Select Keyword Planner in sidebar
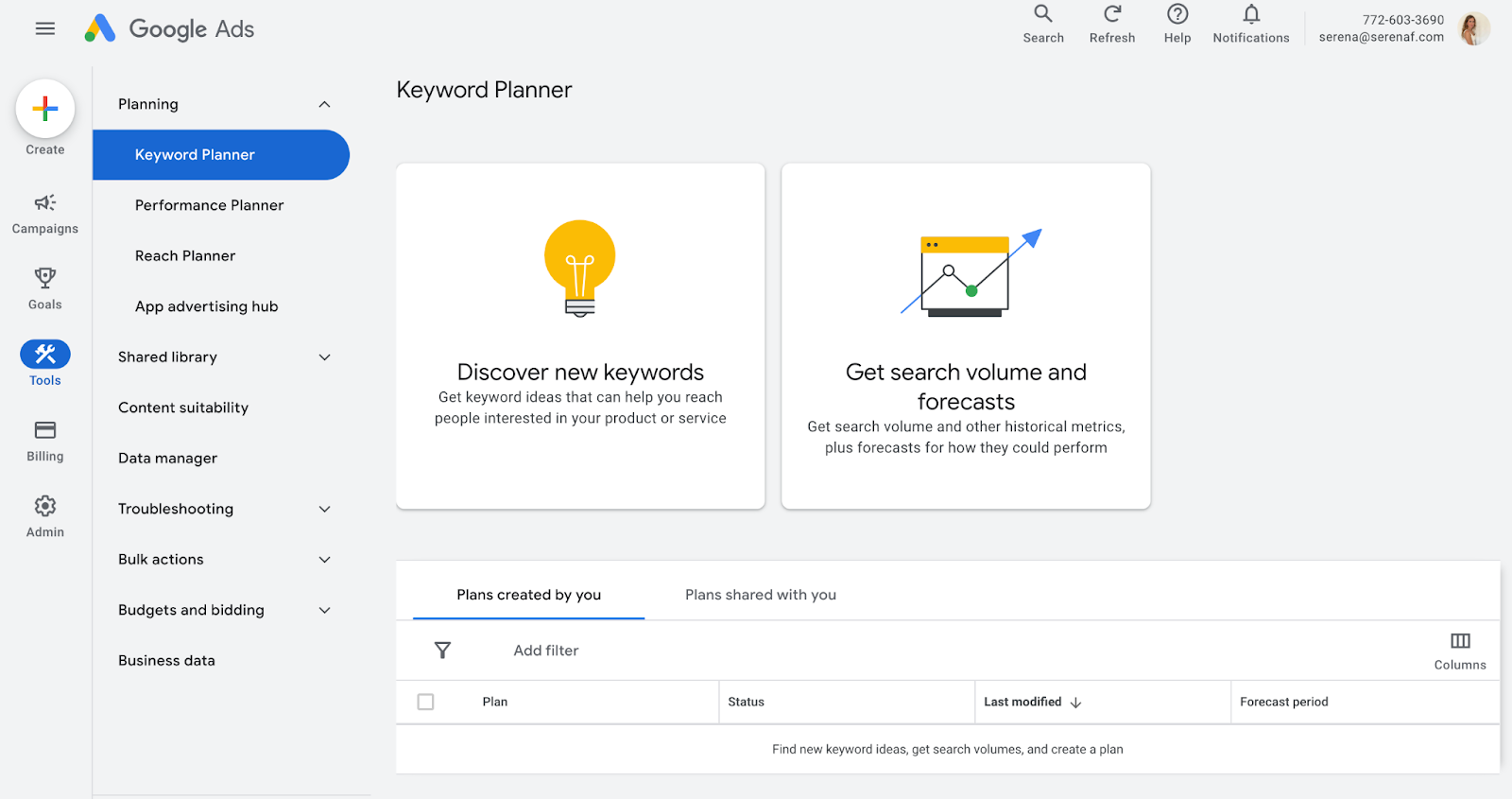This screenshot has height=799, width=1512. coord(221,155)
